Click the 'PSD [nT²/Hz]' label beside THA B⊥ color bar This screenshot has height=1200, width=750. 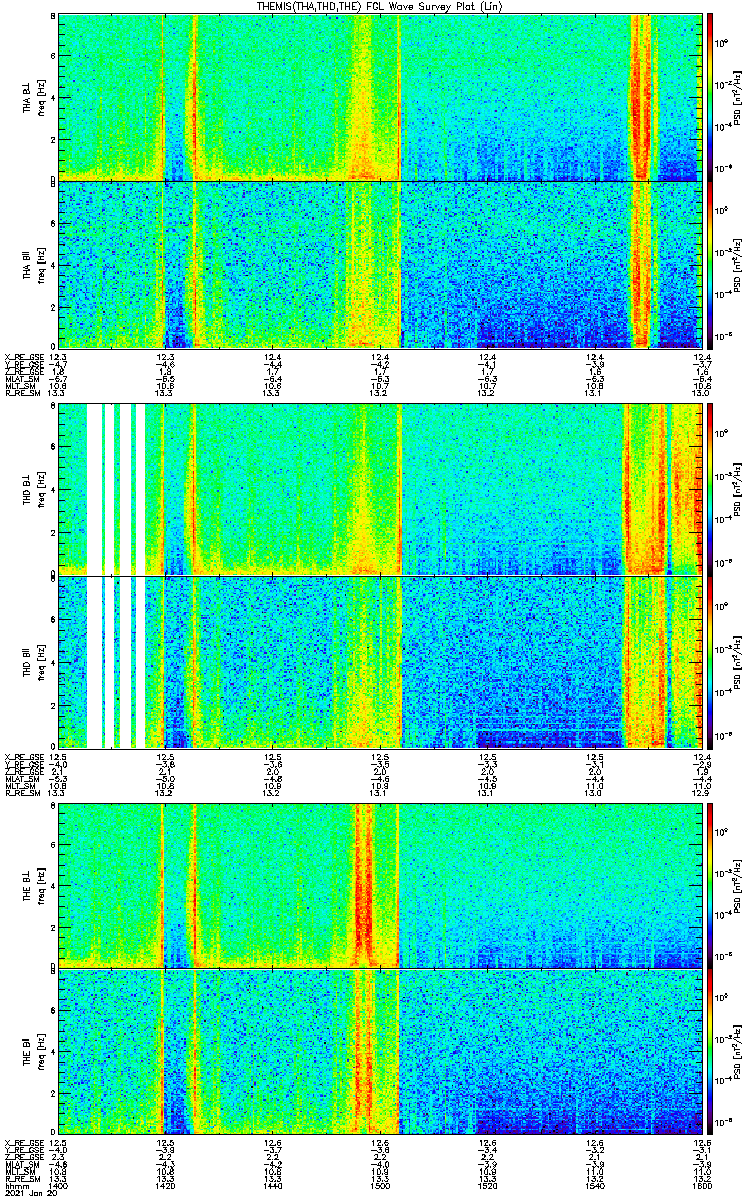(x=737, y=96)
